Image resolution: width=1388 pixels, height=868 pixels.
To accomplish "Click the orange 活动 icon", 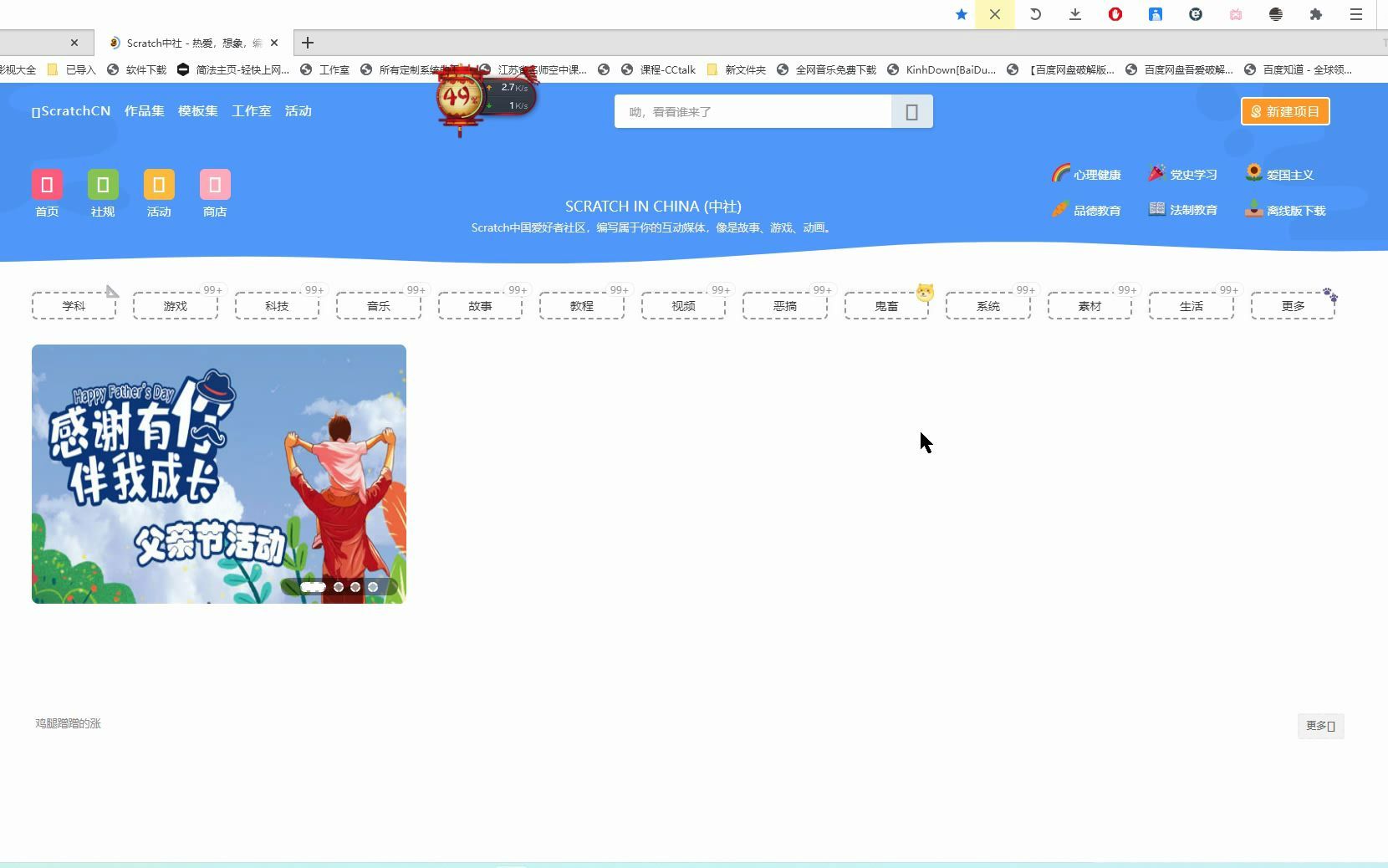I will (x=159, y=185).
